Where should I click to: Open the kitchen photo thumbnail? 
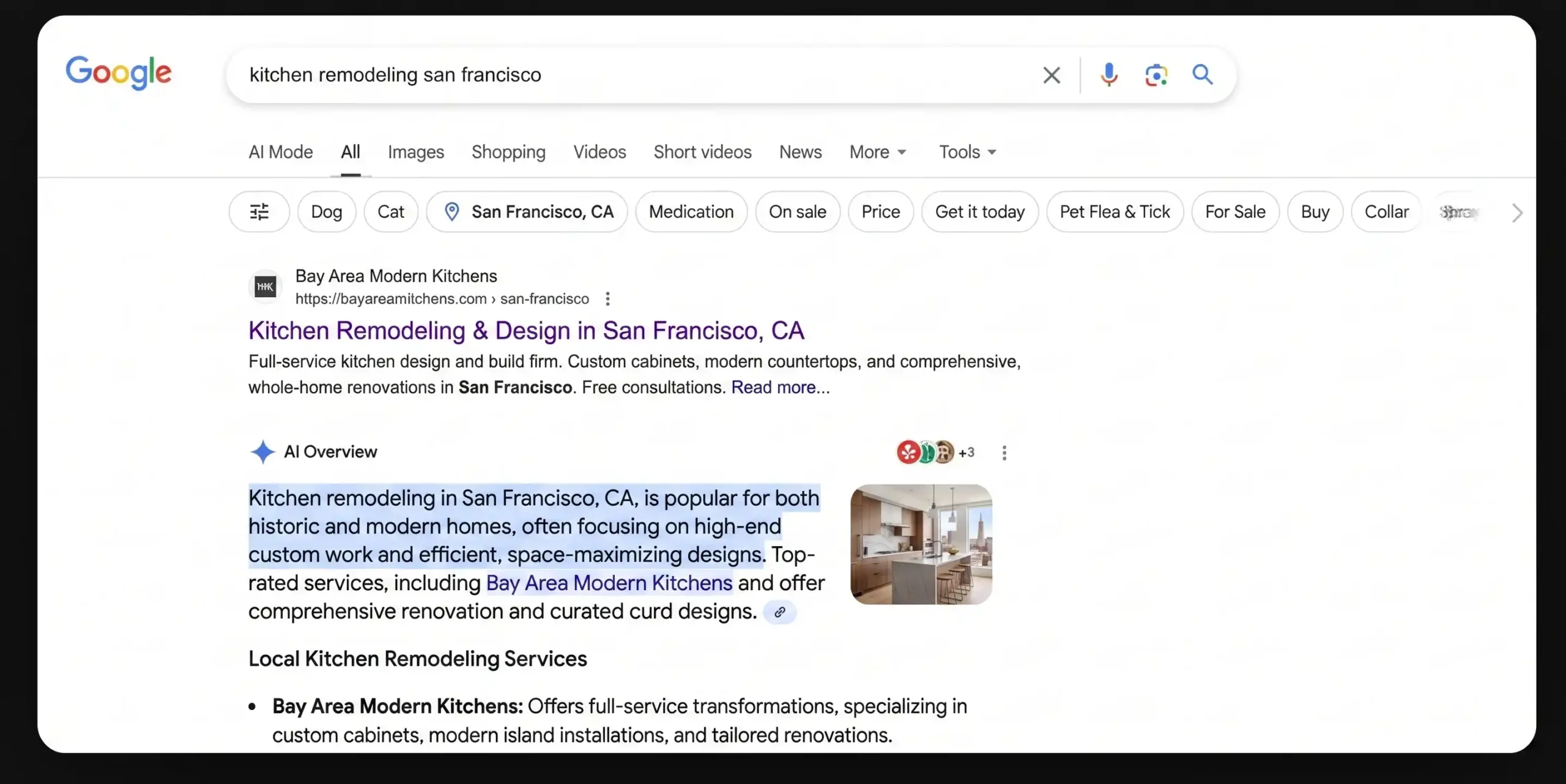[x=921, y=544]
